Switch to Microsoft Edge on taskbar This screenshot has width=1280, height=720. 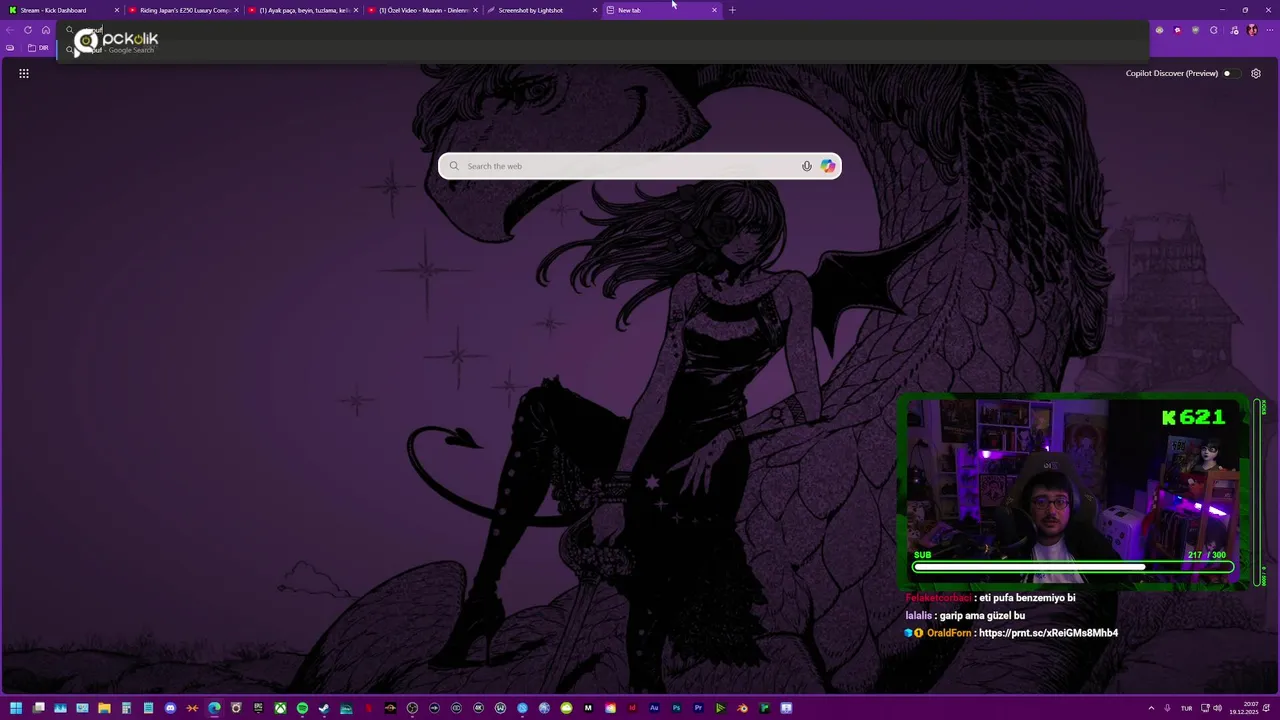pos(214,708)
